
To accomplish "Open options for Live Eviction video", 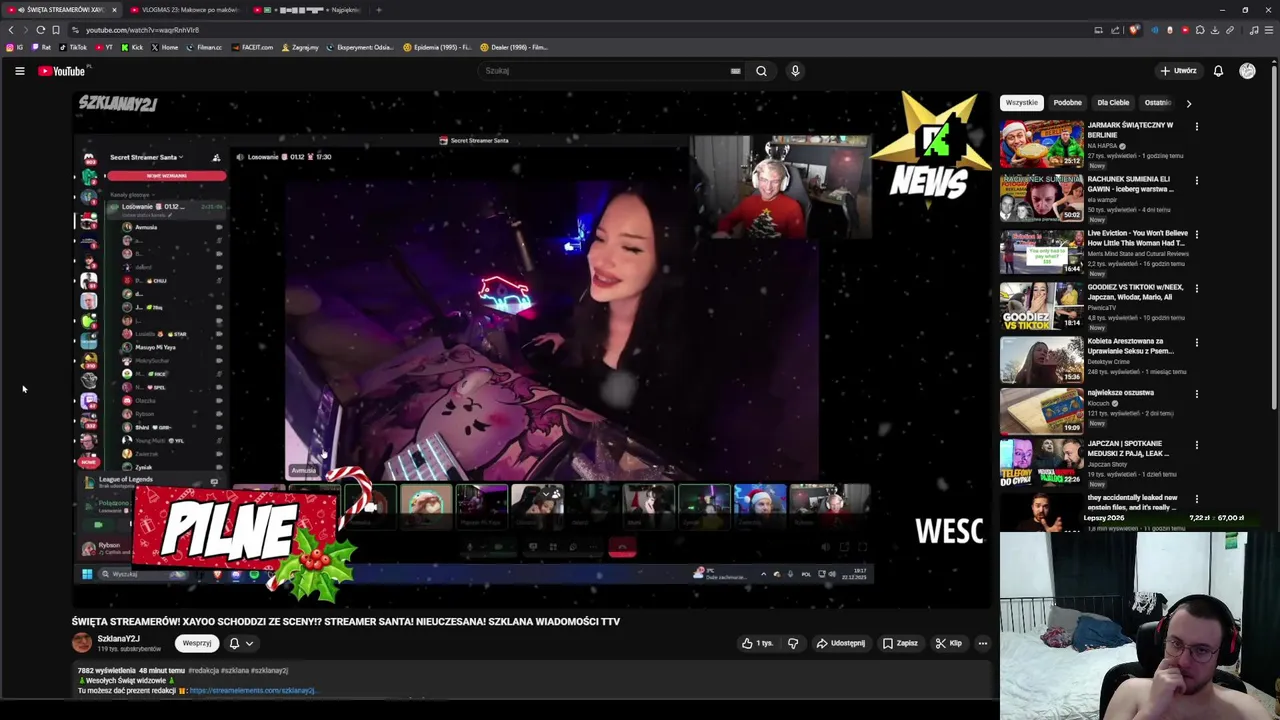I will tap(1196, 235).
